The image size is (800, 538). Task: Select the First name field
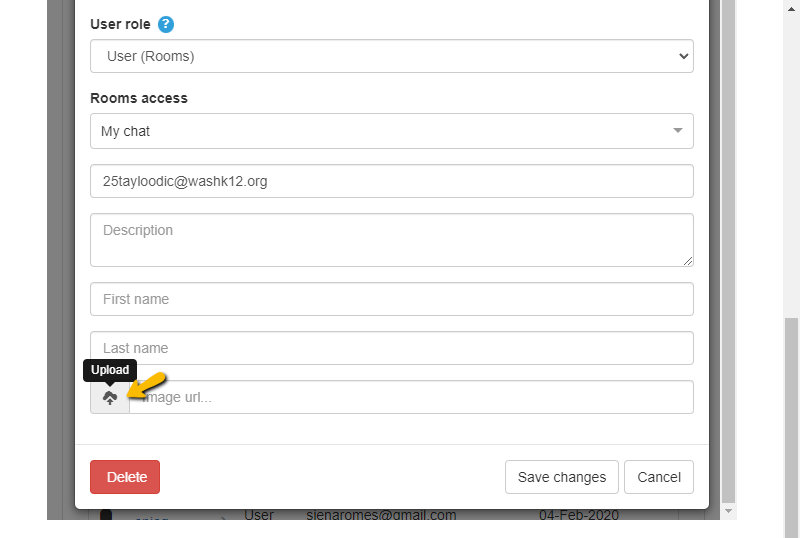[391, 299]
